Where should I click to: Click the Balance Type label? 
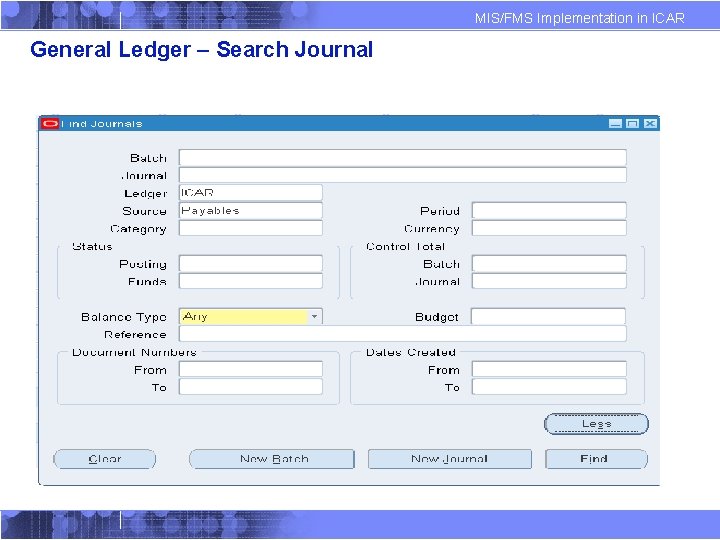(124, 317)
